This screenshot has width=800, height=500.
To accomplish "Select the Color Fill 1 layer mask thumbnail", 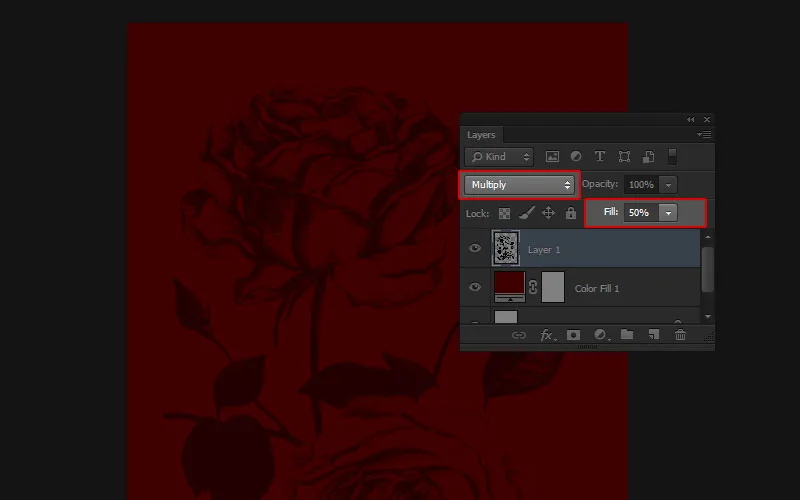I will click(553, 287).
